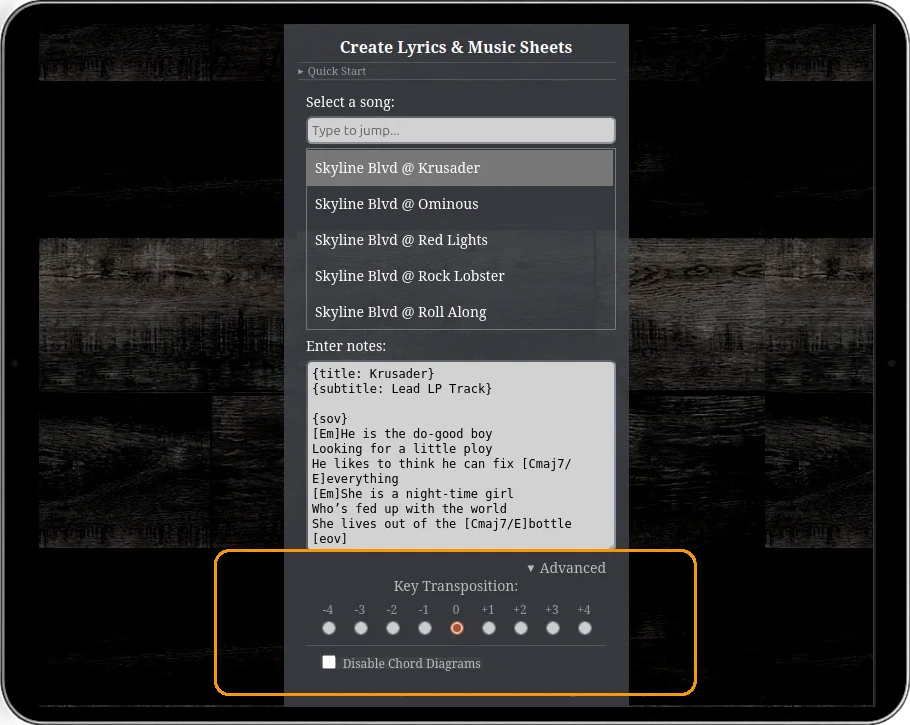Set key transposition to -1
This screenshot has height=725, width=910.
(425, 628)
